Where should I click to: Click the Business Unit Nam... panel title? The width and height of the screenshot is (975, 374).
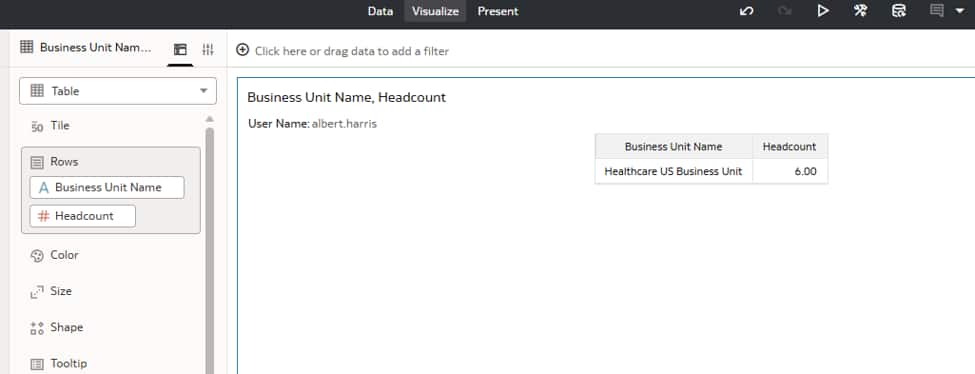(95, 47)
